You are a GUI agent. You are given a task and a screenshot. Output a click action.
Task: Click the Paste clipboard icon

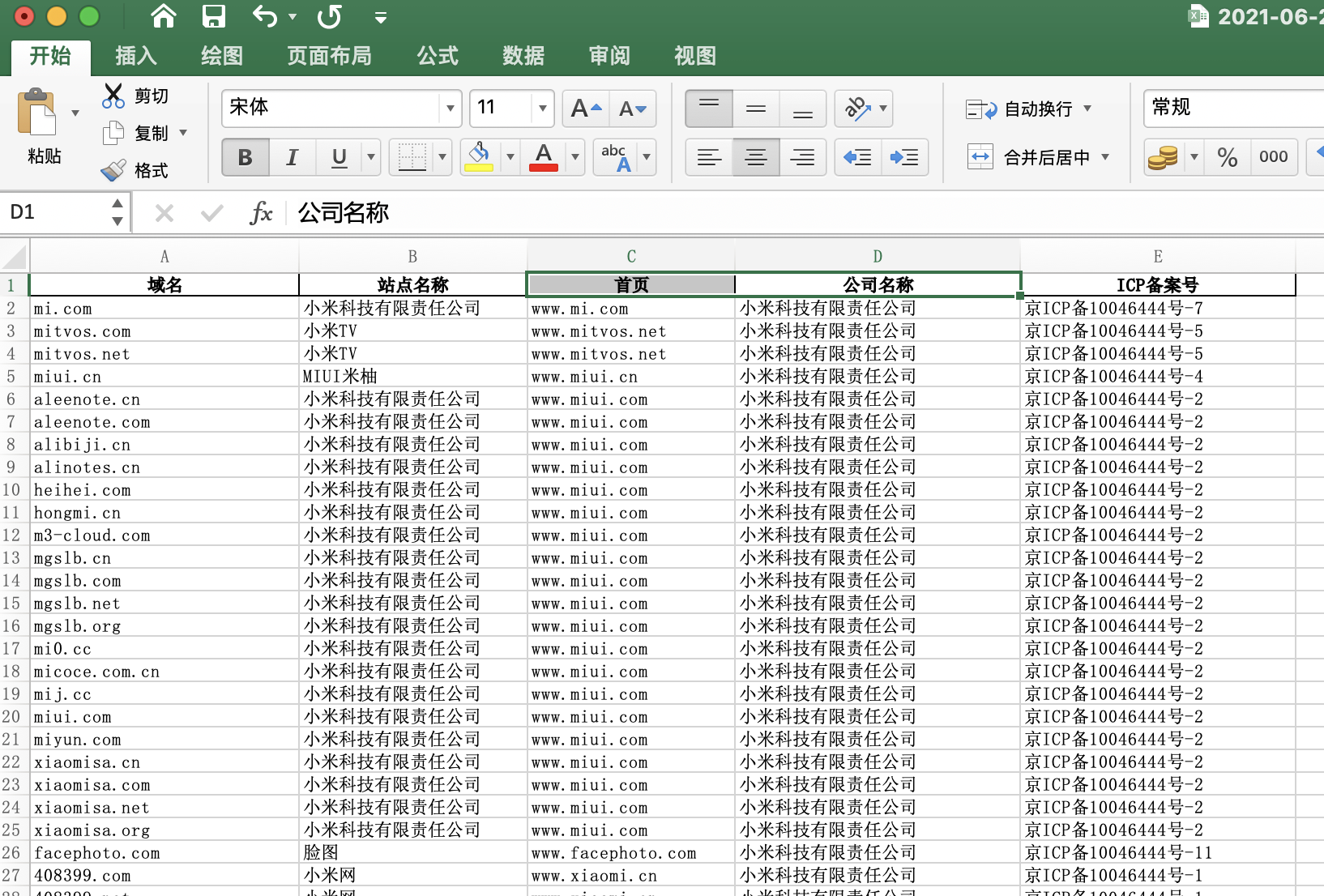point(36,113)
